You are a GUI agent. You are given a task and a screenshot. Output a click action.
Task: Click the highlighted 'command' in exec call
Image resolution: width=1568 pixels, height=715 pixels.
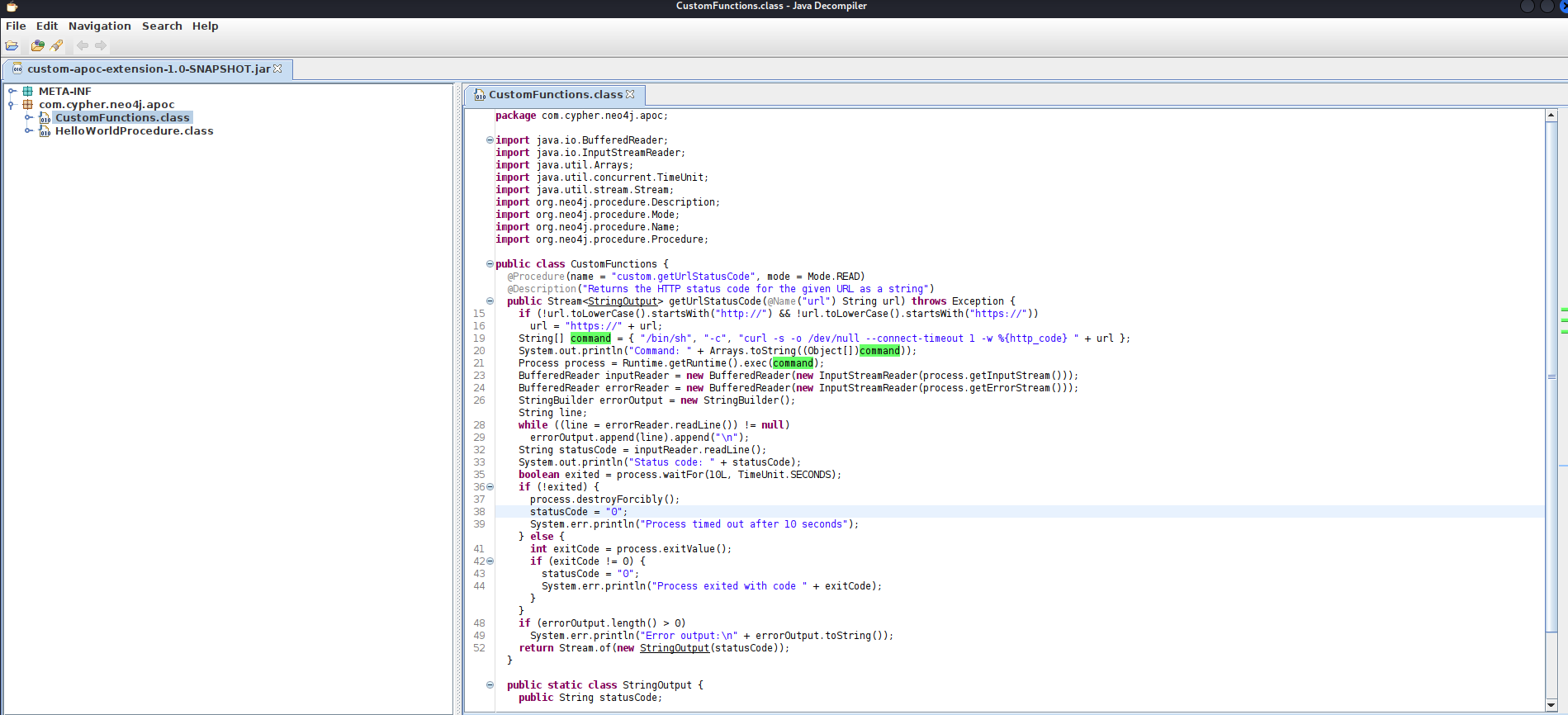793,363
